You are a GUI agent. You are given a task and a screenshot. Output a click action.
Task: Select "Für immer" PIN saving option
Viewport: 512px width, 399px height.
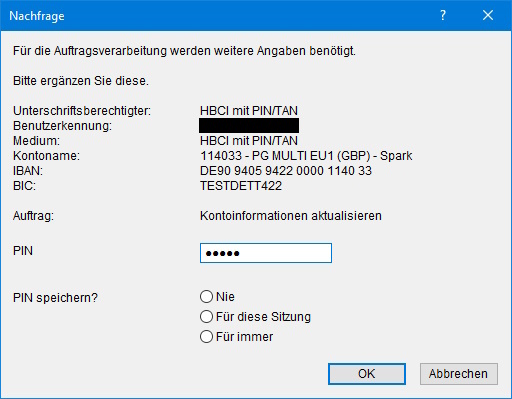pos(206,336)
